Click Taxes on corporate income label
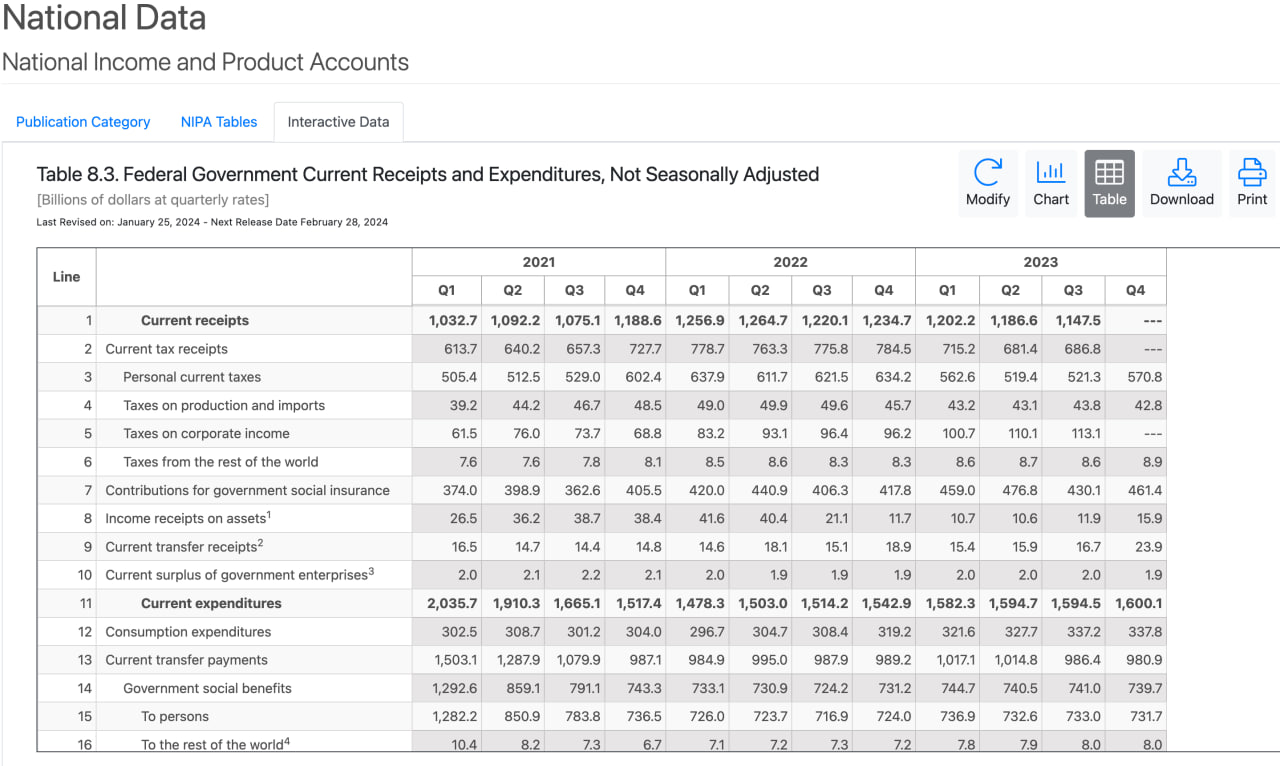Screen dimensions: 1280x766 [x=206, y=433]
